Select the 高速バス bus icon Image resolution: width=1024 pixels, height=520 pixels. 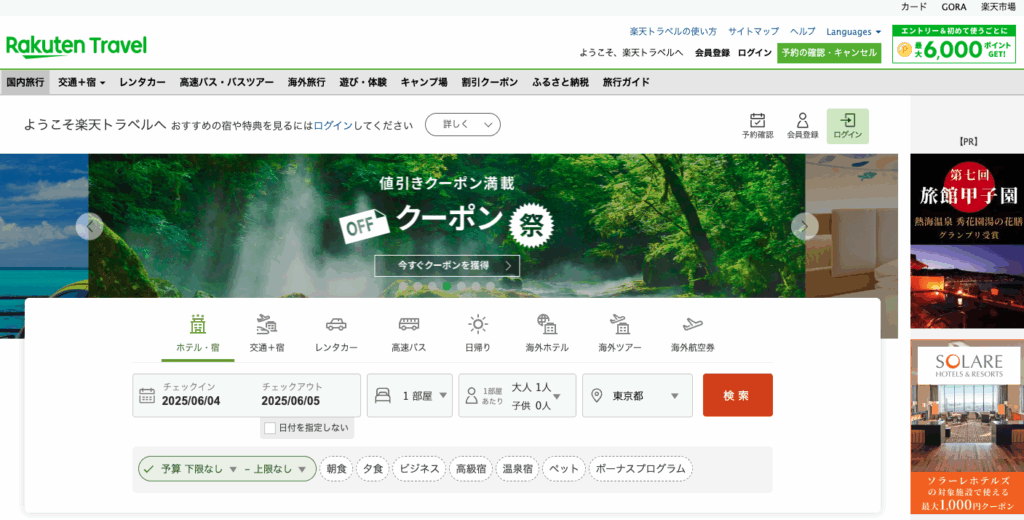pyautogui.click(x=409, y=324)
